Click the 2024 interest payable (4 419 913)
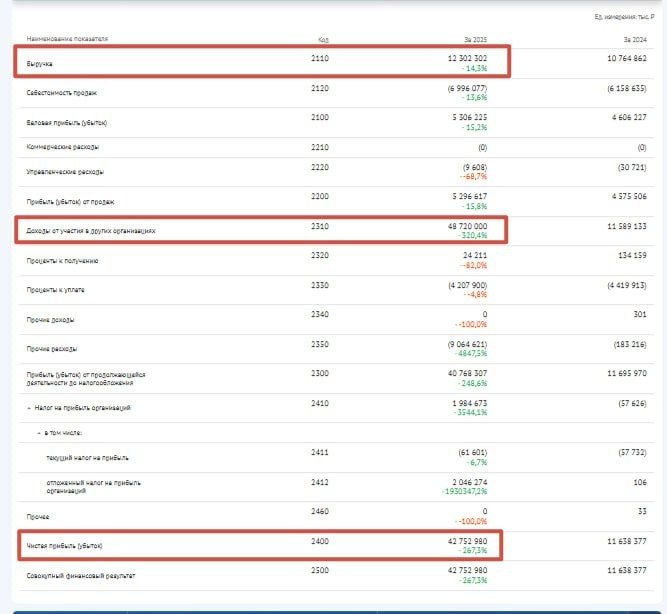Viewport: 667px width, 614px height. 627,285
